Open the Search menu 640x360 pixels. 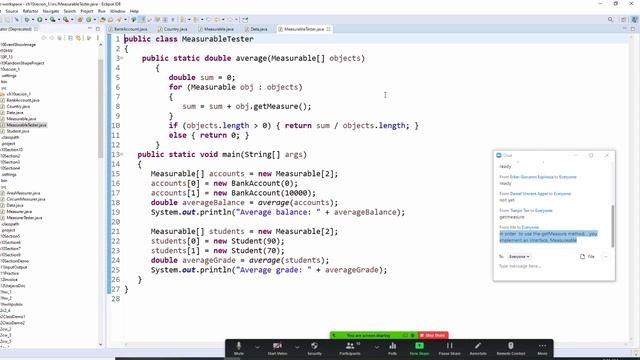pyautogui.click(x=70, y=11)
